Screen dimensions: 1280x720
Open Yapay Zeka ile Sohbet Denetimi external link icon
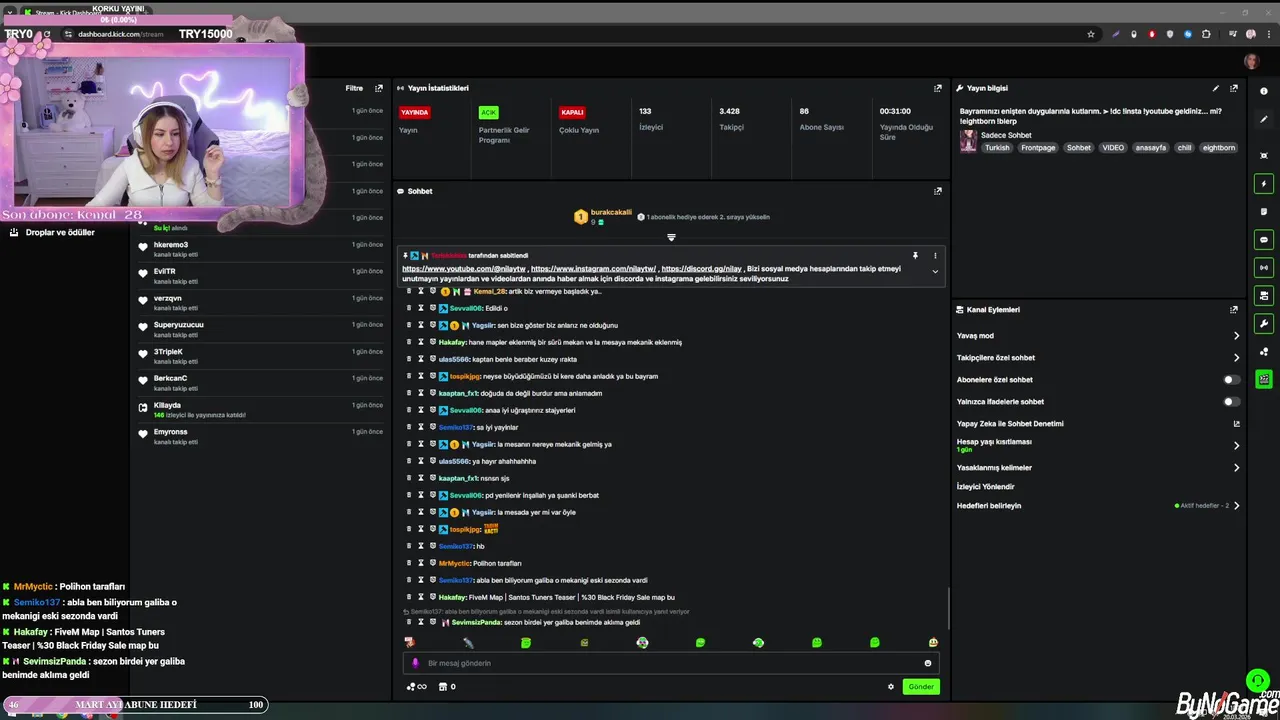pos(1236,424)
